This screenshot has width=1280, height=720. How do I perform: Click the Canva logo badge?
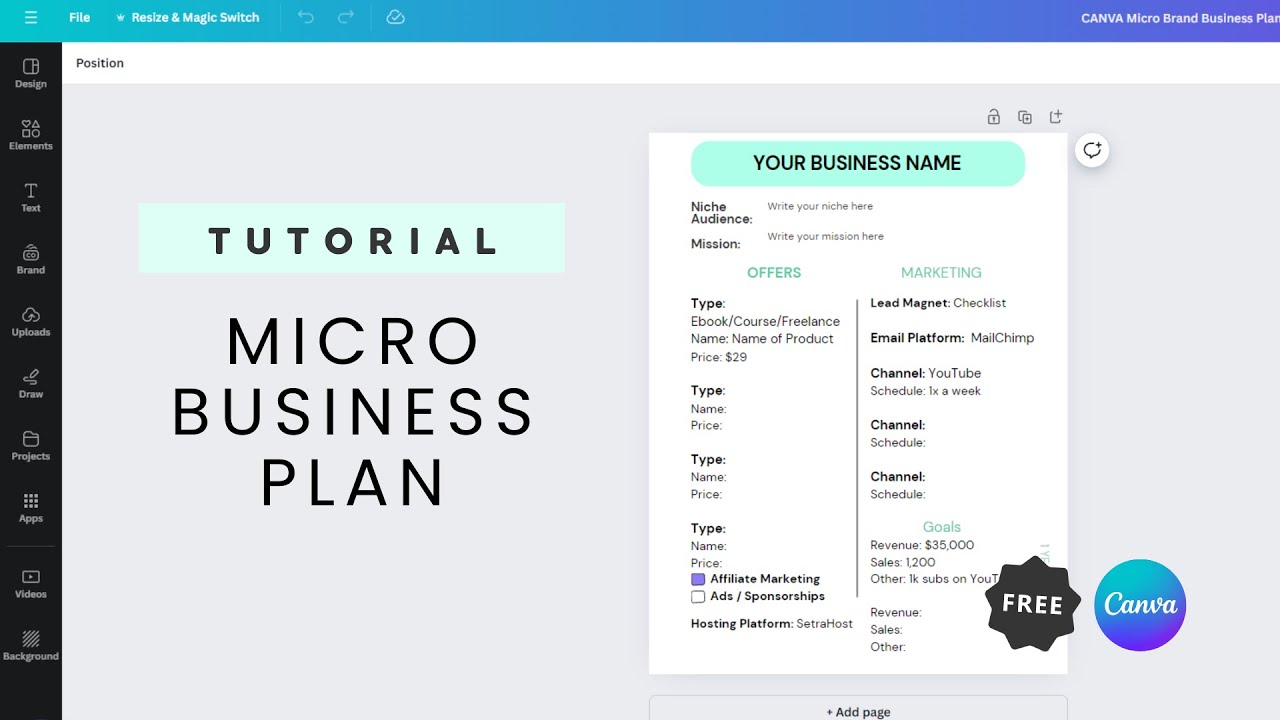pyautogui.click(x=1140, y=605)
